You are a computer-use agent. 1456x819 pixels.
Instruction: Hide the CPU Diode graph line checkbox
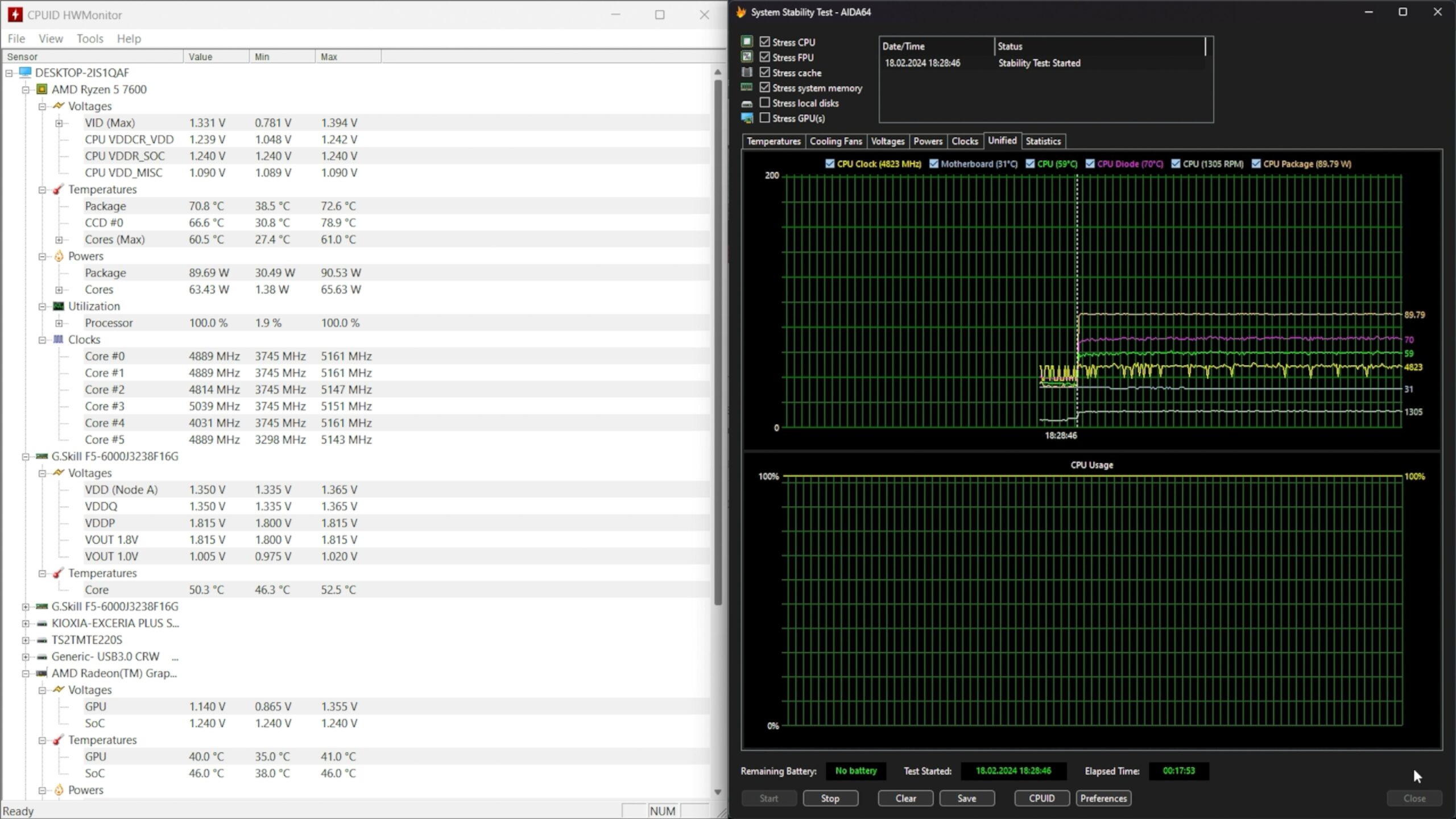[x=1090, y=164]
